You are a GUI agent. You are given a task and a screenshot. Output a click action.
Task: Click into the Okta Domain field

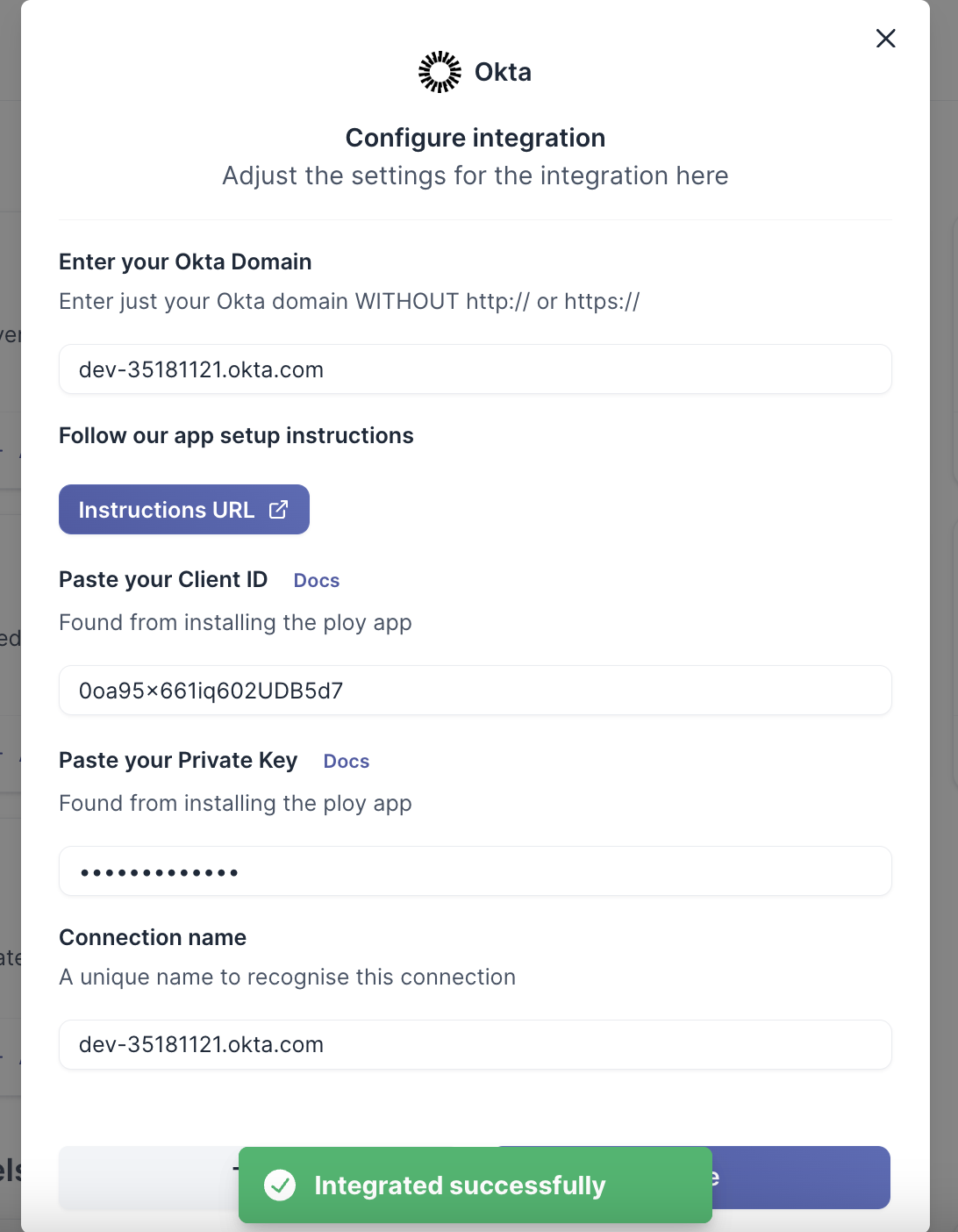pyautogui.click(x=475, y=369)
